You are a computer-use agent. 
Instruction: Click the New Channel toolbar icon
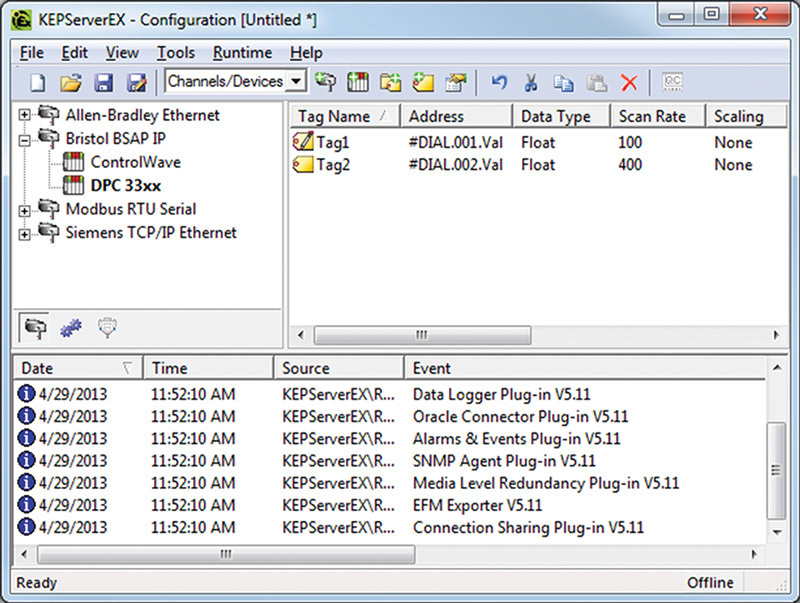click(x=325, y=82)
